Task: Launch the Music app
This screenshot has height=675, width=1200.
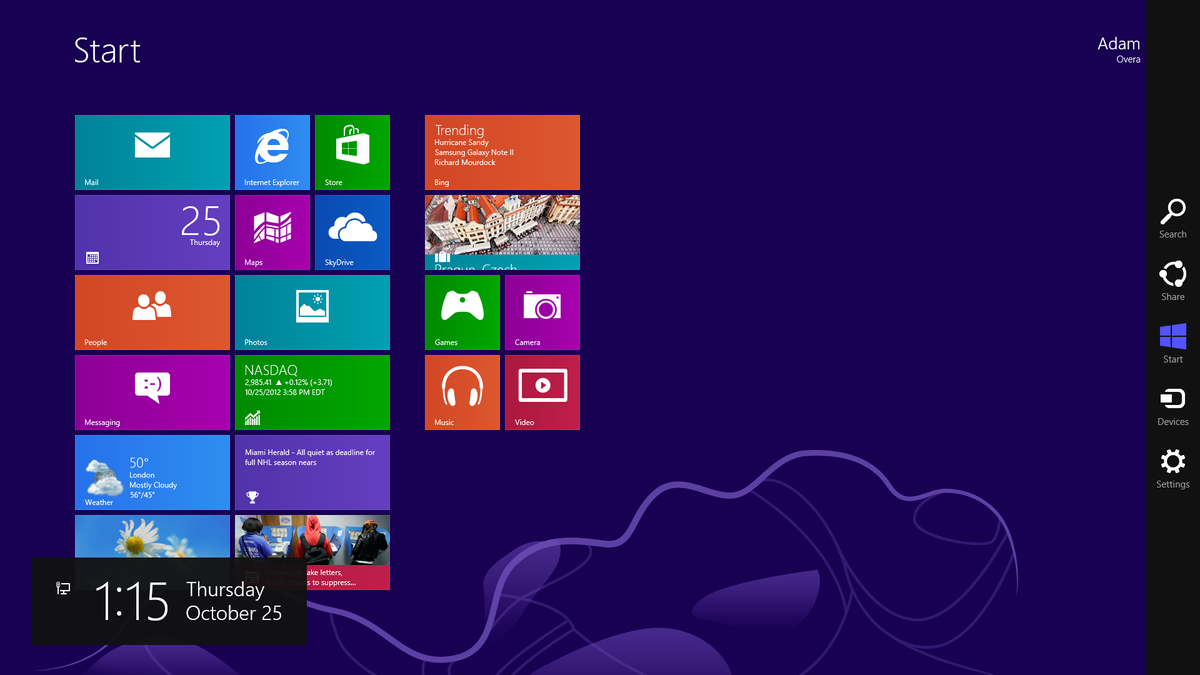Action: pos(462,392)
